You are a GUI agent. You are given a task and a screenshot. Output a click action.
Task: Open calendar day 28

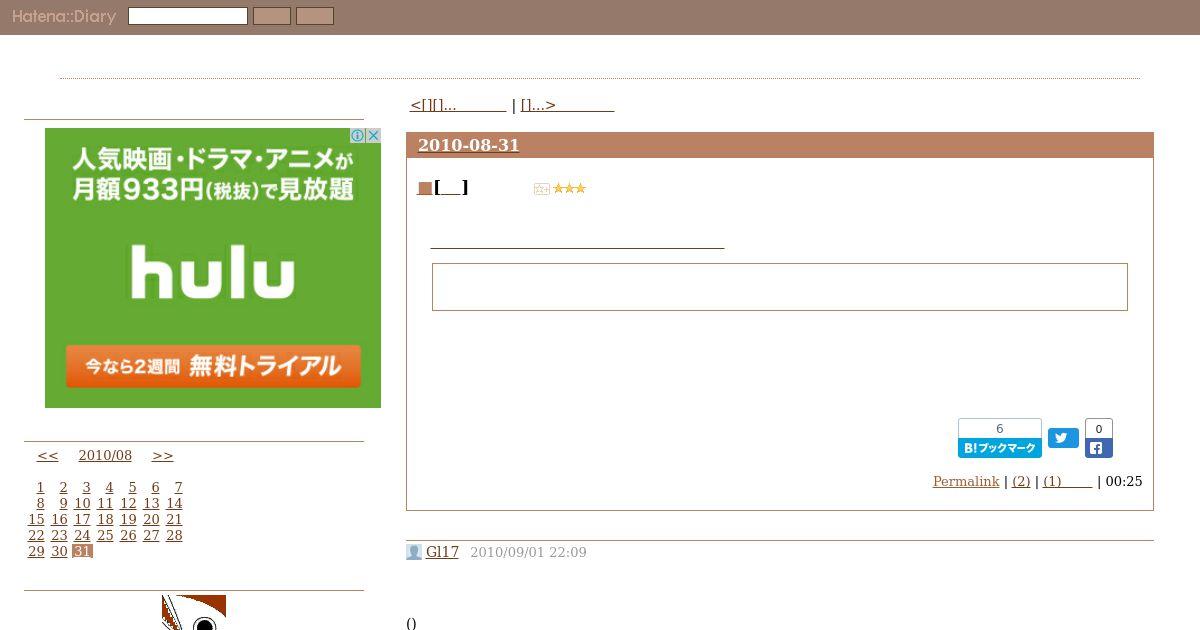(x=174, y=535)
